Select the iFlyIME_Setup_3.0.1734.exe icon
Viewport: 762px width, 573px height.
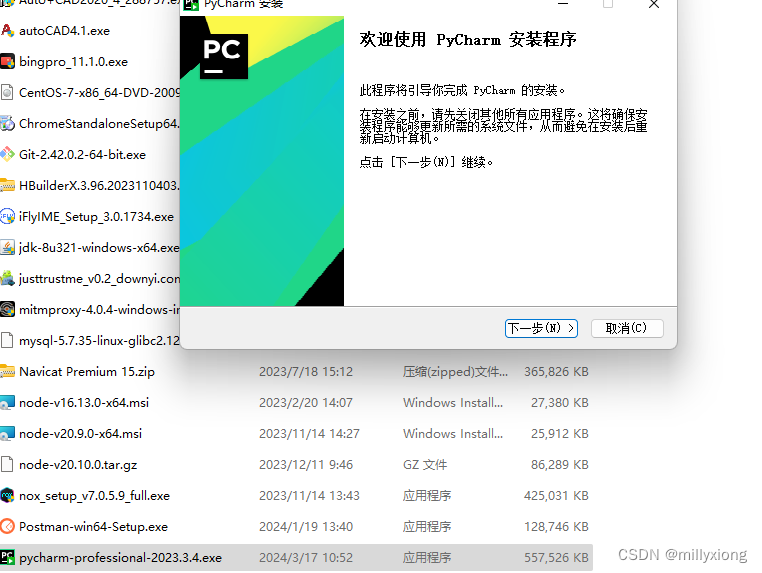pos(7,216)
